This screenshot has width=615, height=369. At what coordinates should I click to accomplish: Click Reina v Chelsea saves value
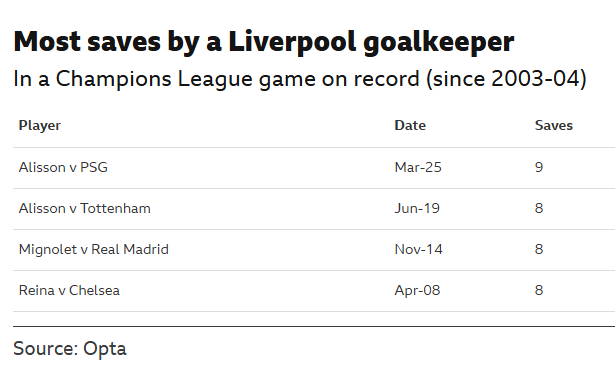539,291
